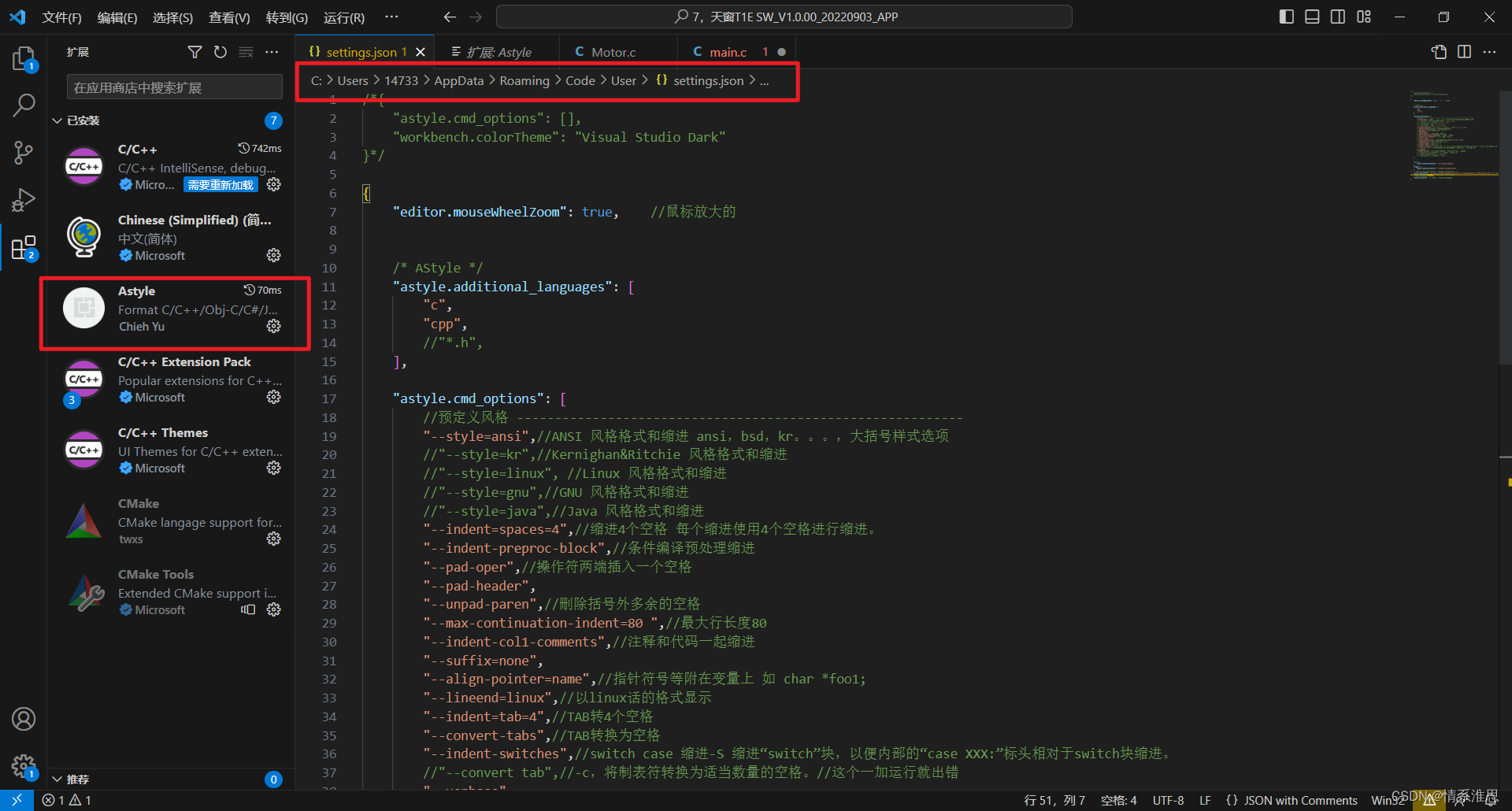1512x811 pixels.
Task: Go back in navigation history
Action: [x=450, y=17]
